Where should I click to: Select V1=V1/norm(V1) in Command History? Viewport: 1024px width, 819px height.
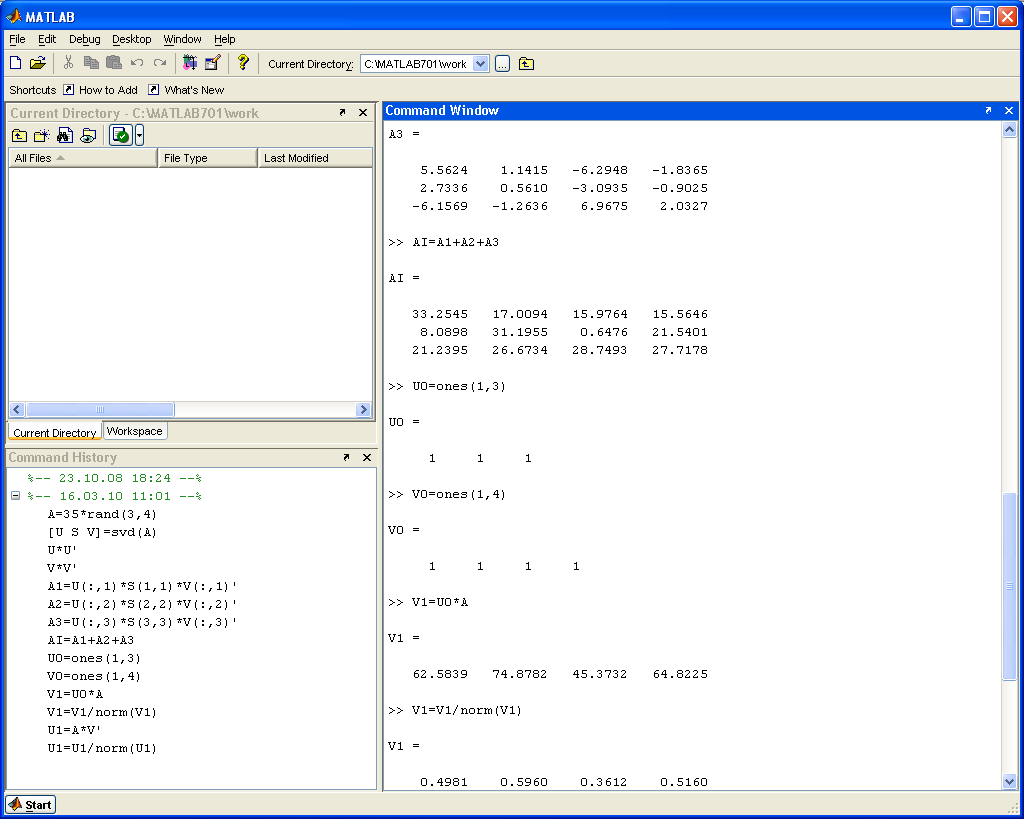point(102,712)
